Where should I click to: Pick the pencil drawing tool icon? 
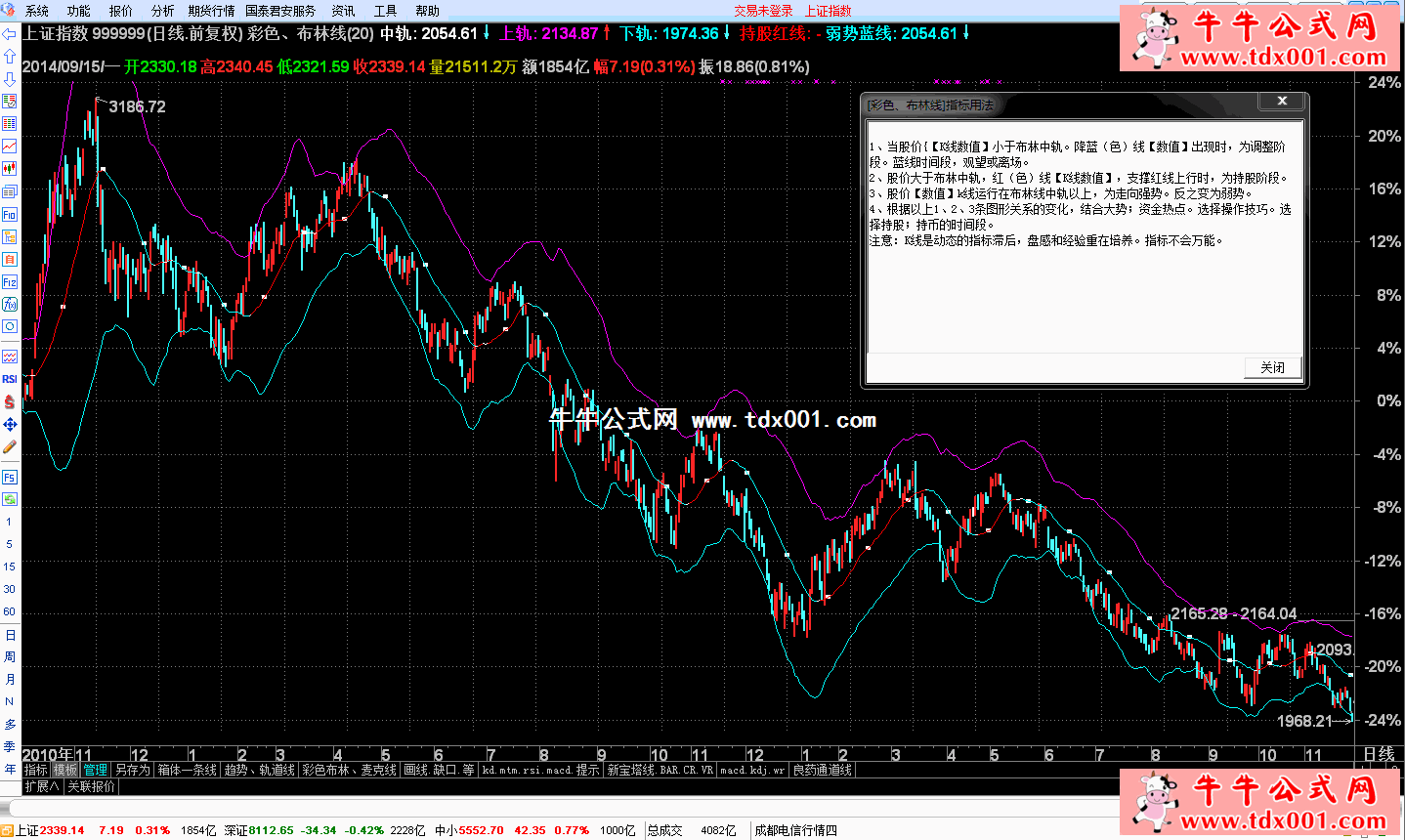10,446
